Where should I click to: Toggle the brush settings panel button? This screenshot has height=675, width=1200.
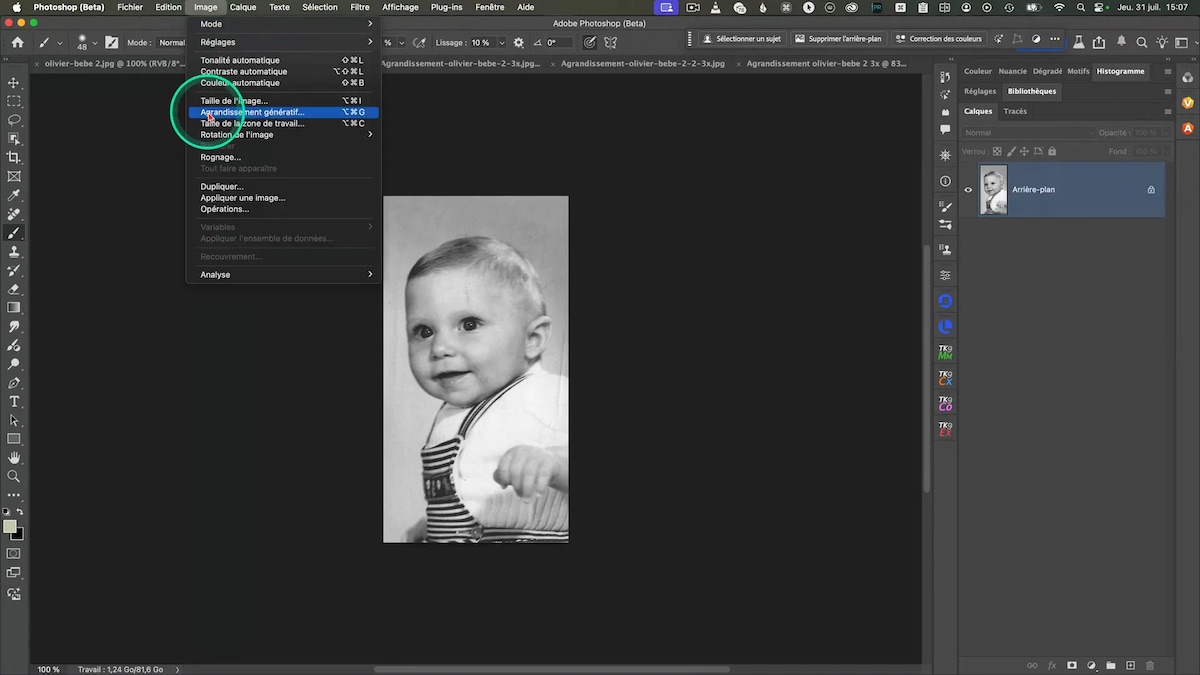click(111, 43)
